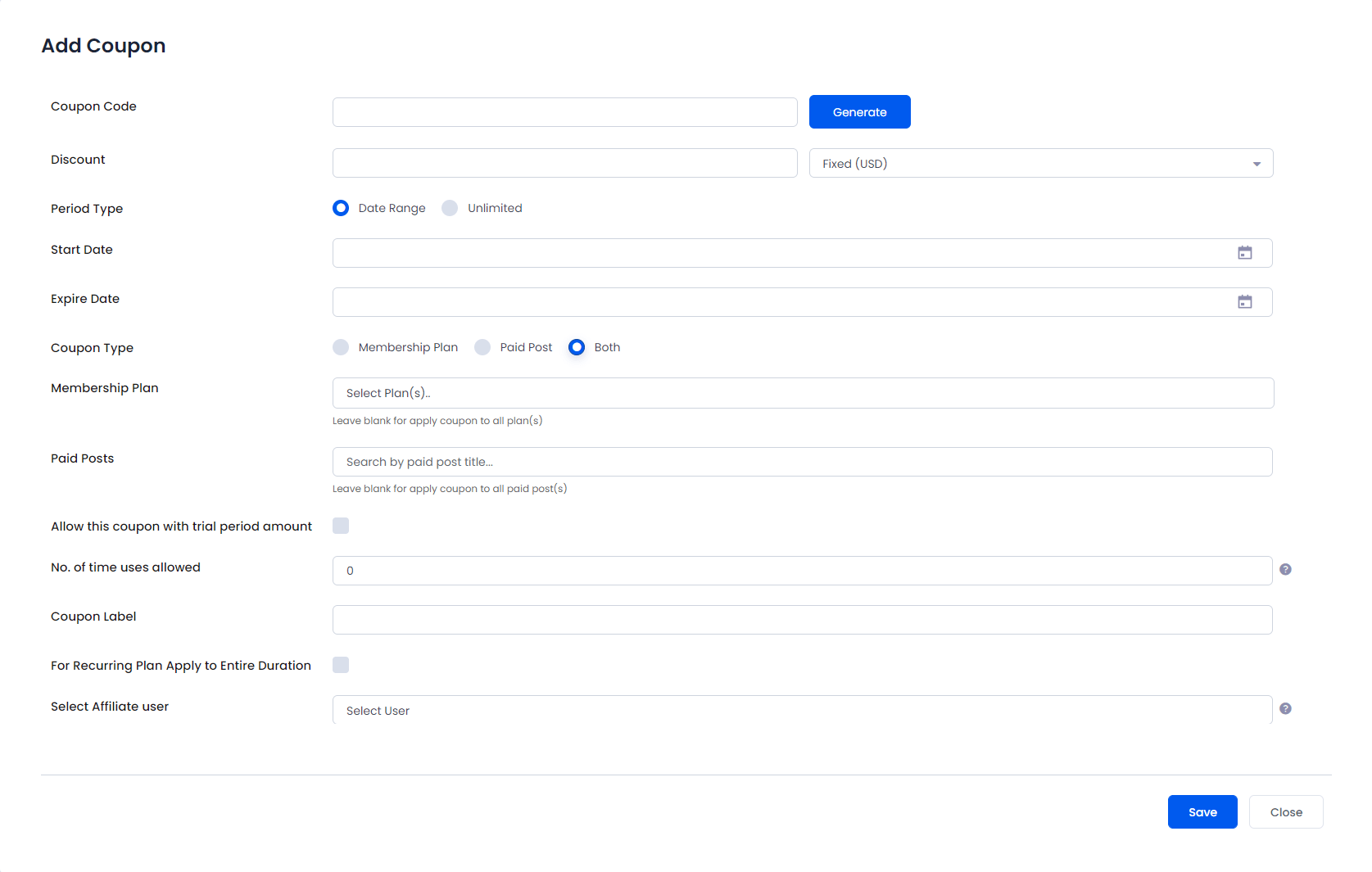Choose Both coupon type
The width and height of the screenshot is (1372, 872).
(577, 347)
